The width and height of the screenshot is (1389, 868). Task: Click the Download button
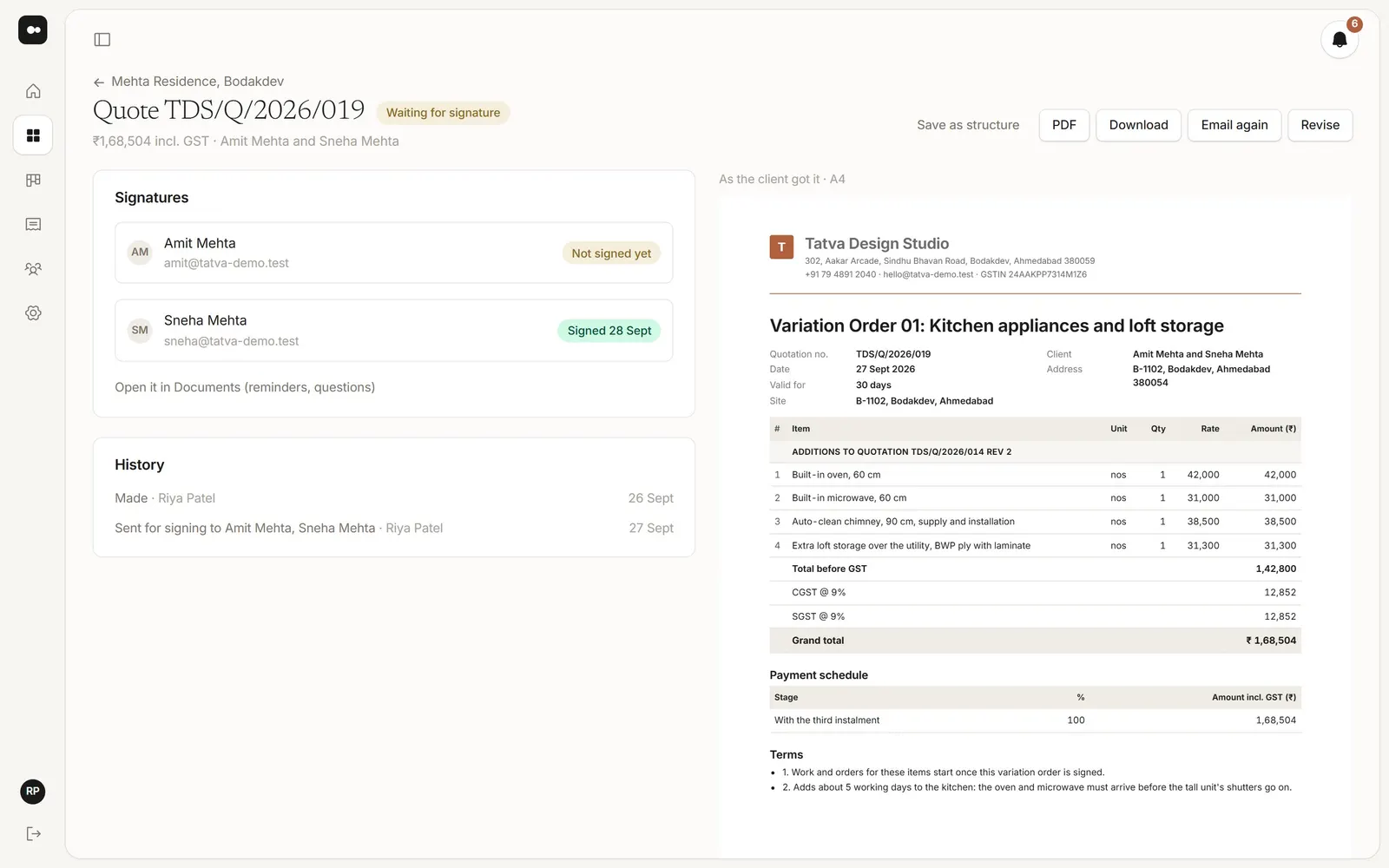[1138, 125]
